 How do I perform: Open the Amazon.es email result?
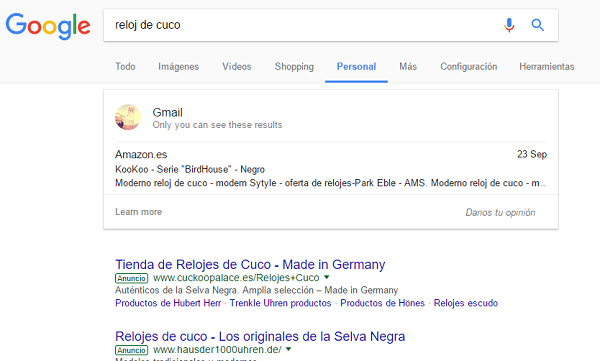coord(141,154)
